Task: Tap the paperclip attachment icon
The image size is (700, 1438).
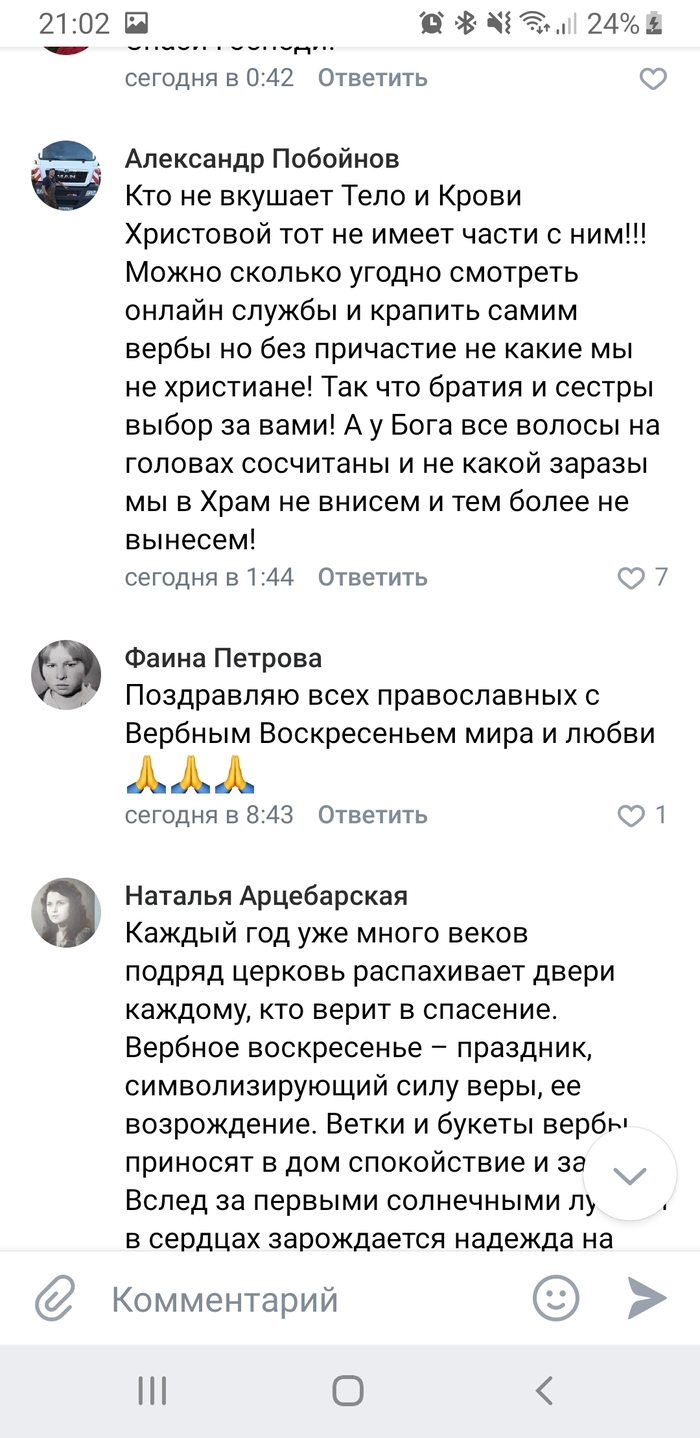Action: [x=56, y=1299]
